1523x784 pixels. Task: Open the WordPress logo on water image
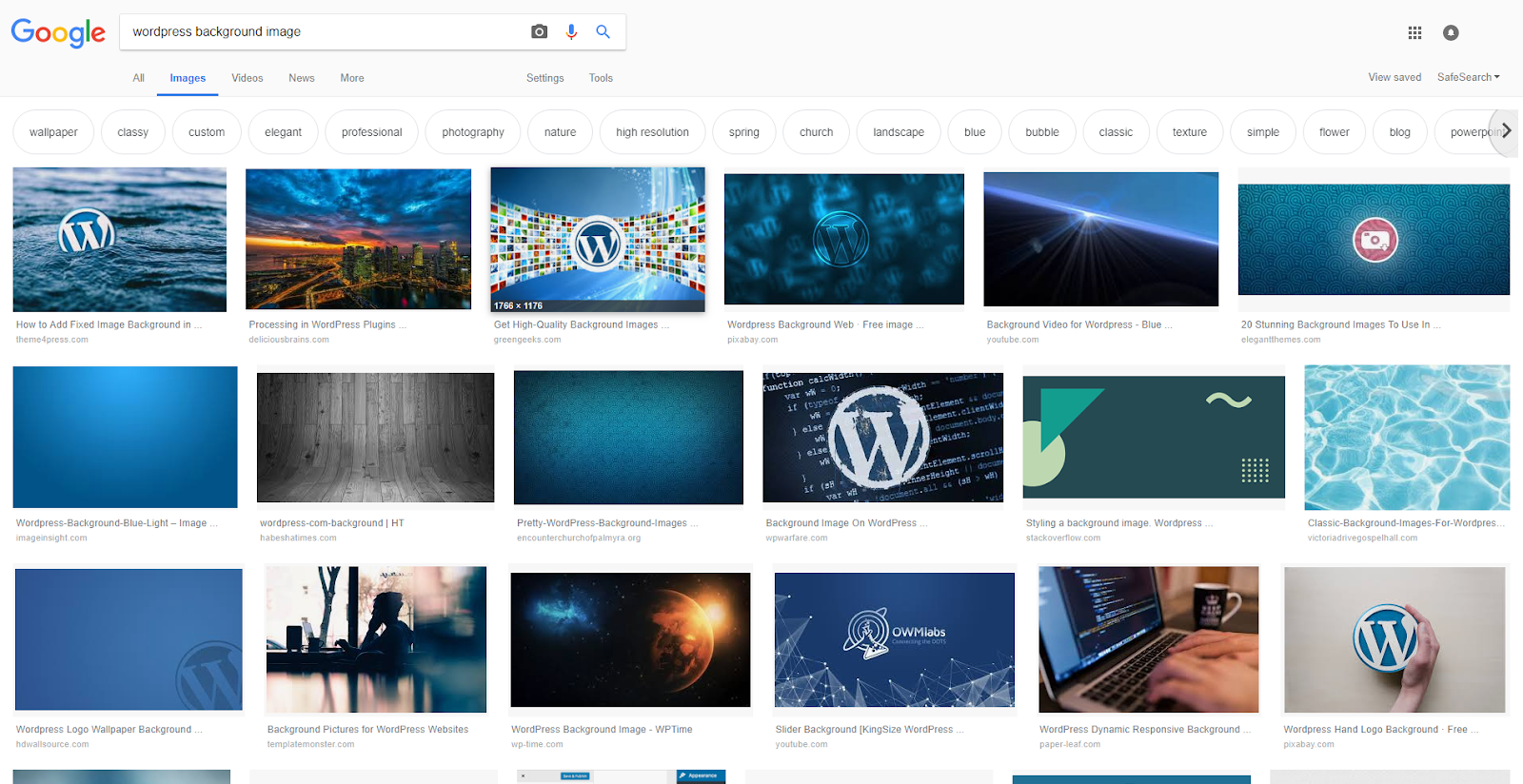(x=120, y=240)
